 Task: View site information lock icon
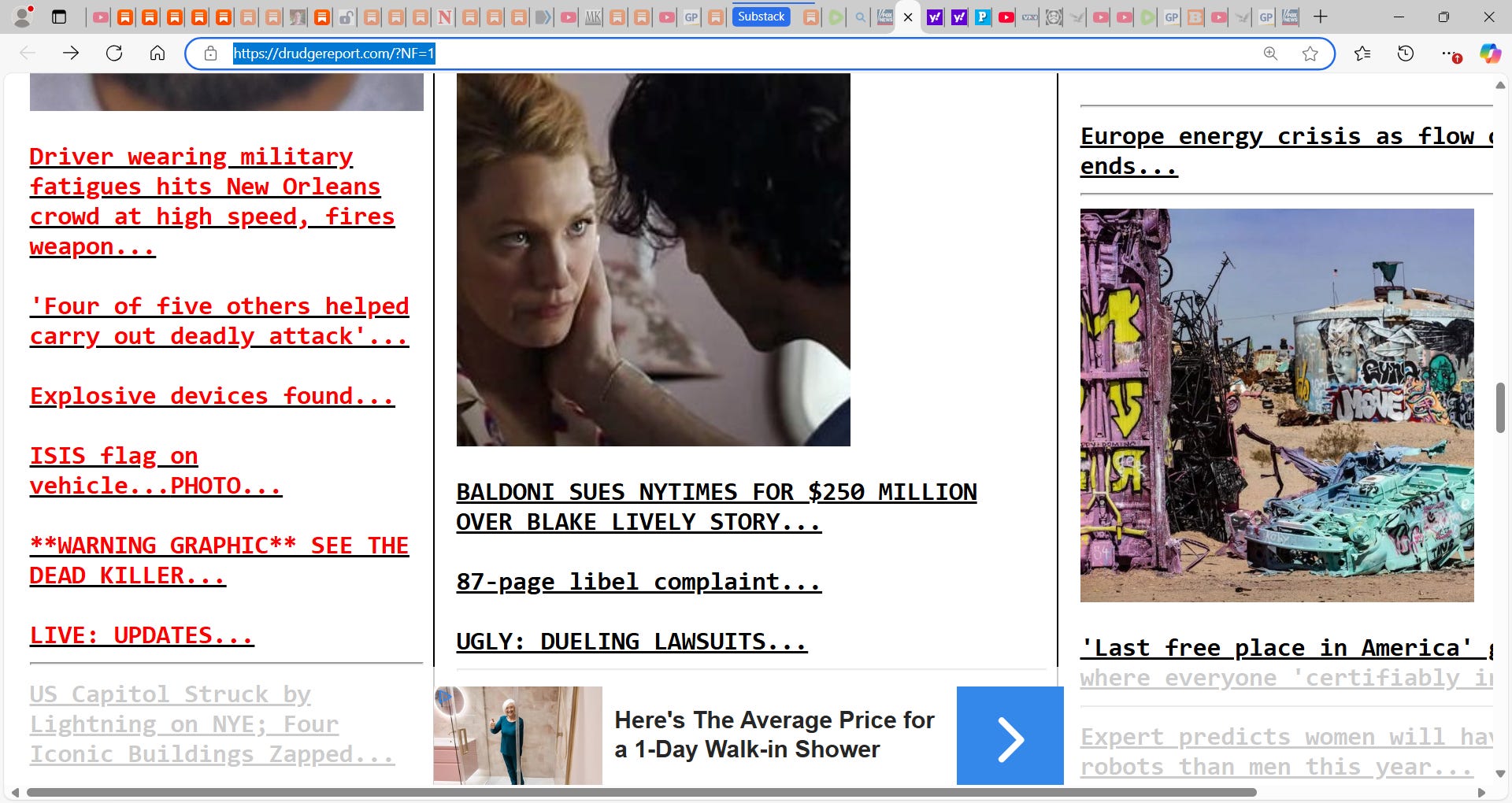[210, 54]
